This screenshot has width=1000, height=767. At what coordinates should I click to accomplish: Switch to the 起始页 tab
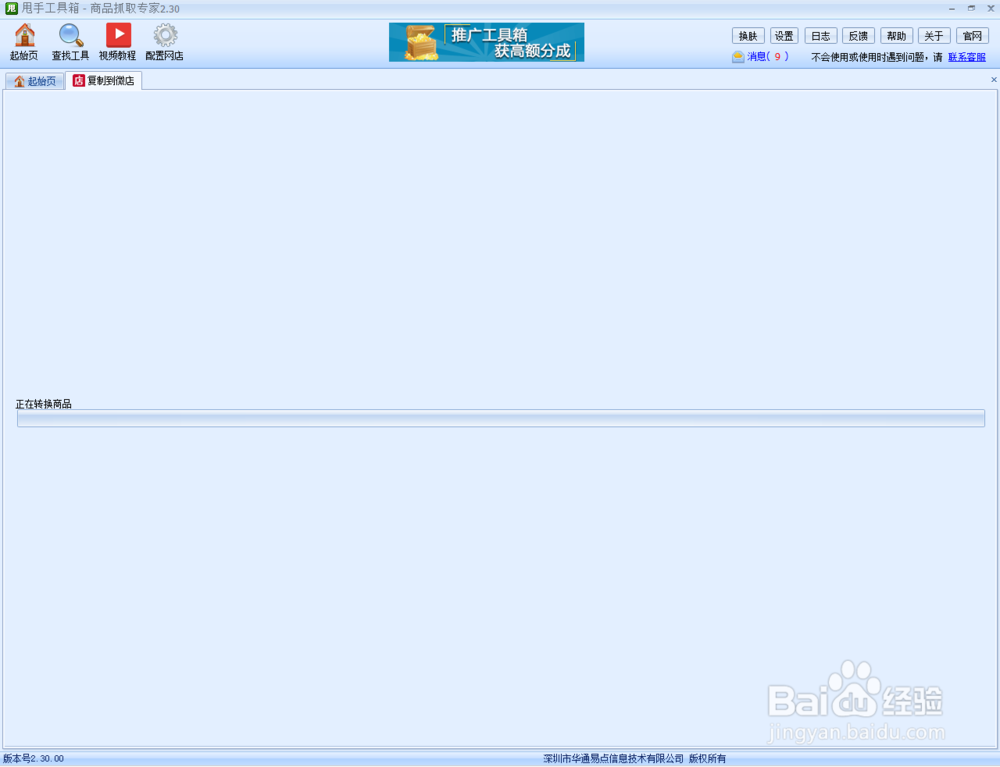coord(35,81)
